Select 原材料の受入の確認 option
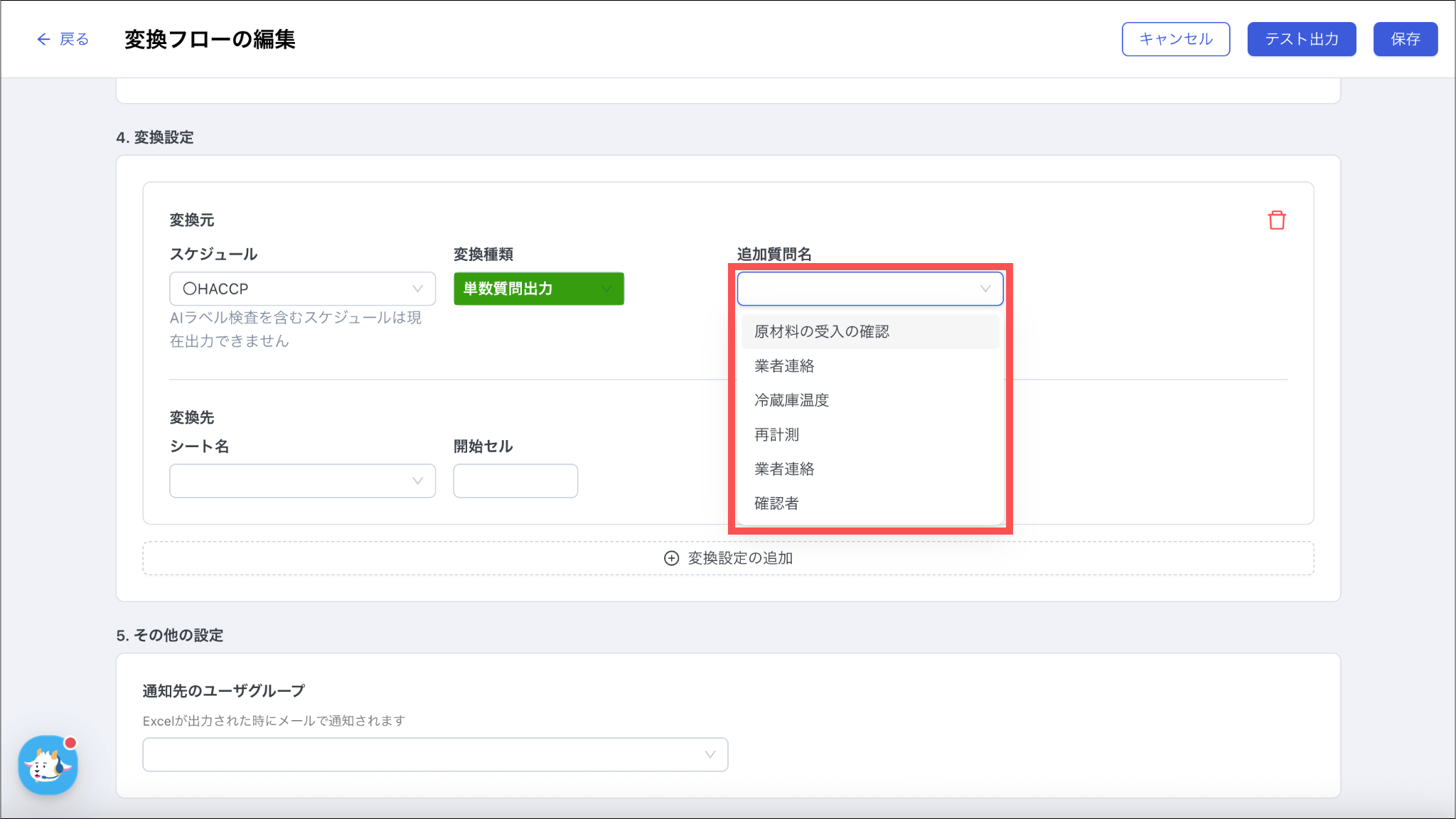Viewport: 1456px width, 819px height. coord(822,332)
